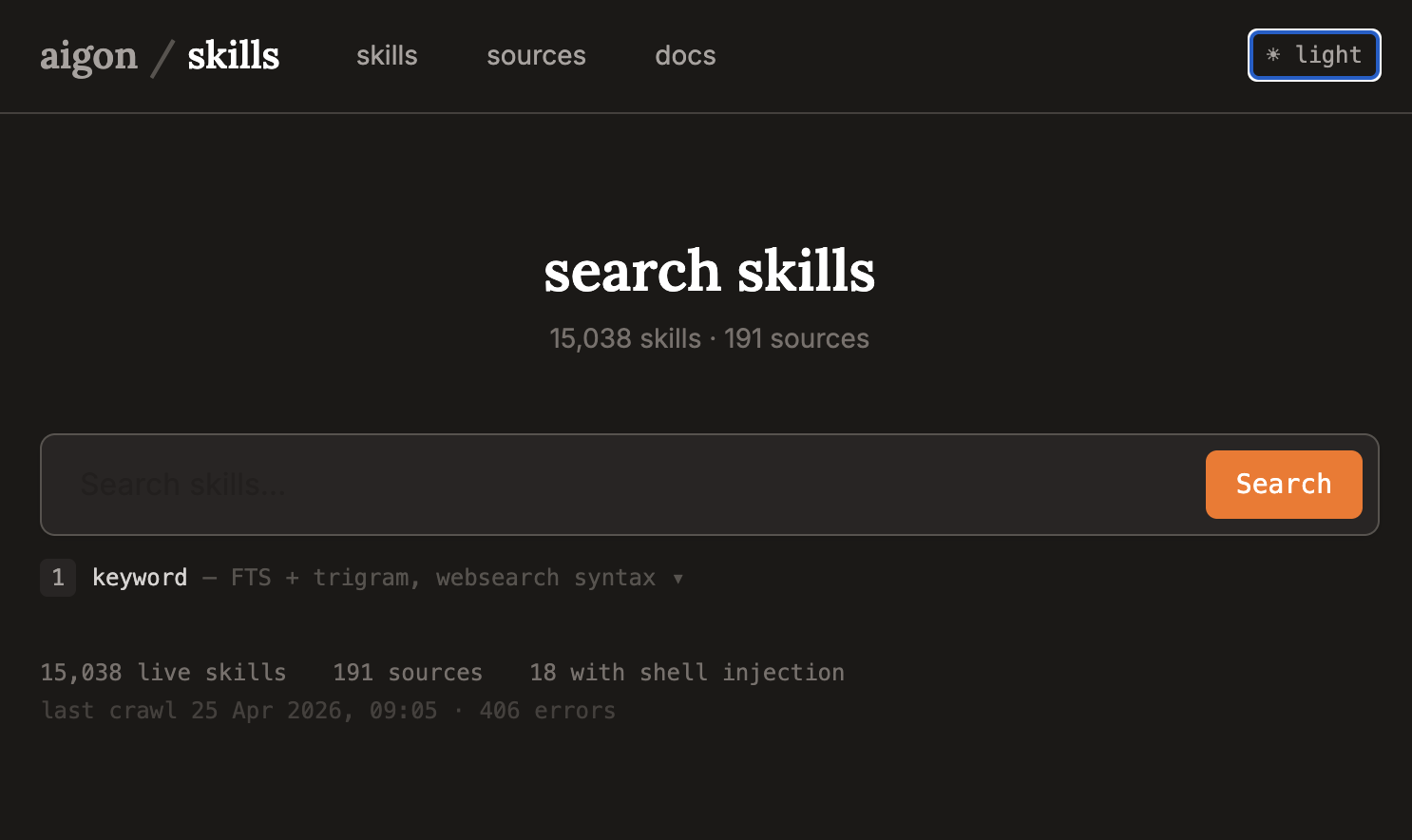Open the websearch syntax details via the small triangle
Screen dimensions: 1412x840
pos(678,578)
